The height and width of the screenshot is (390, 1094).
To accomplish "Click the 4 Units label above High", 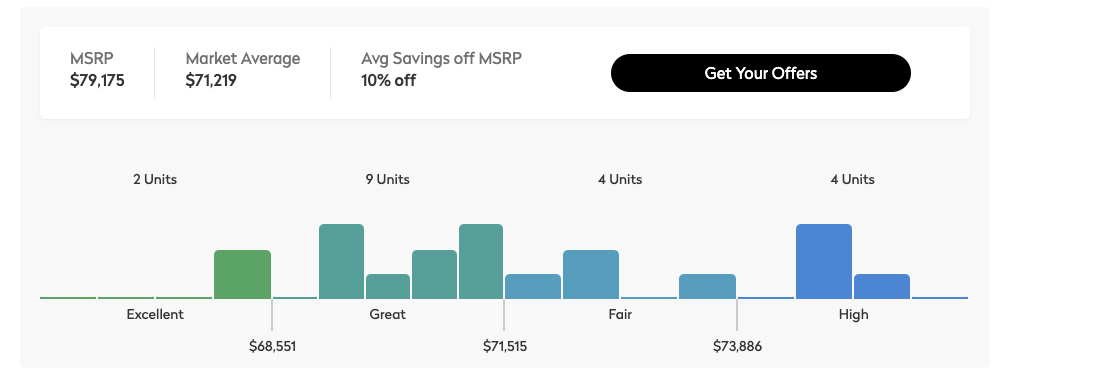I will (x=852, y=179).
